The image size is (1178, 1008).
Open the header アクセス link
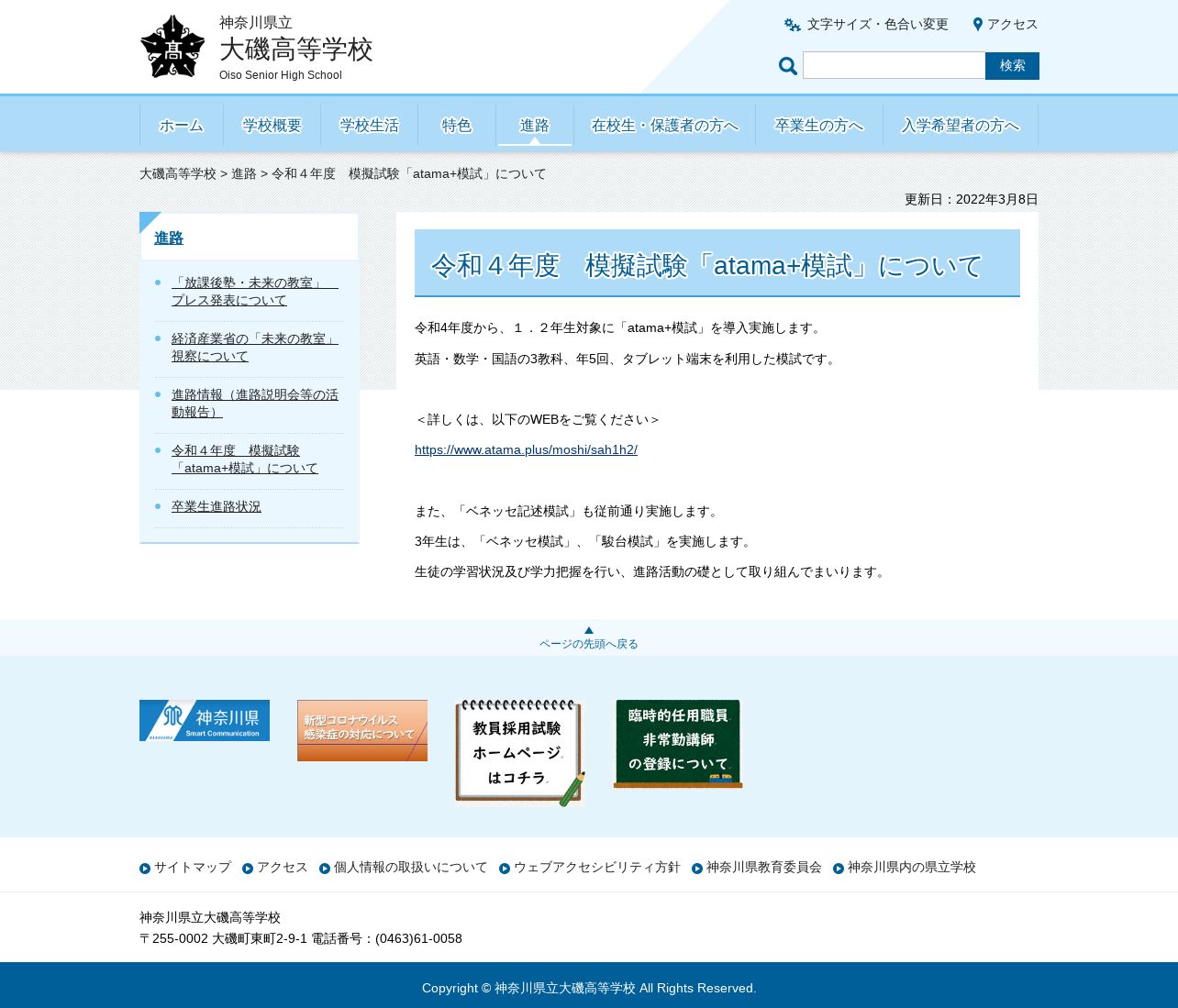click(x=1012, y=25)
